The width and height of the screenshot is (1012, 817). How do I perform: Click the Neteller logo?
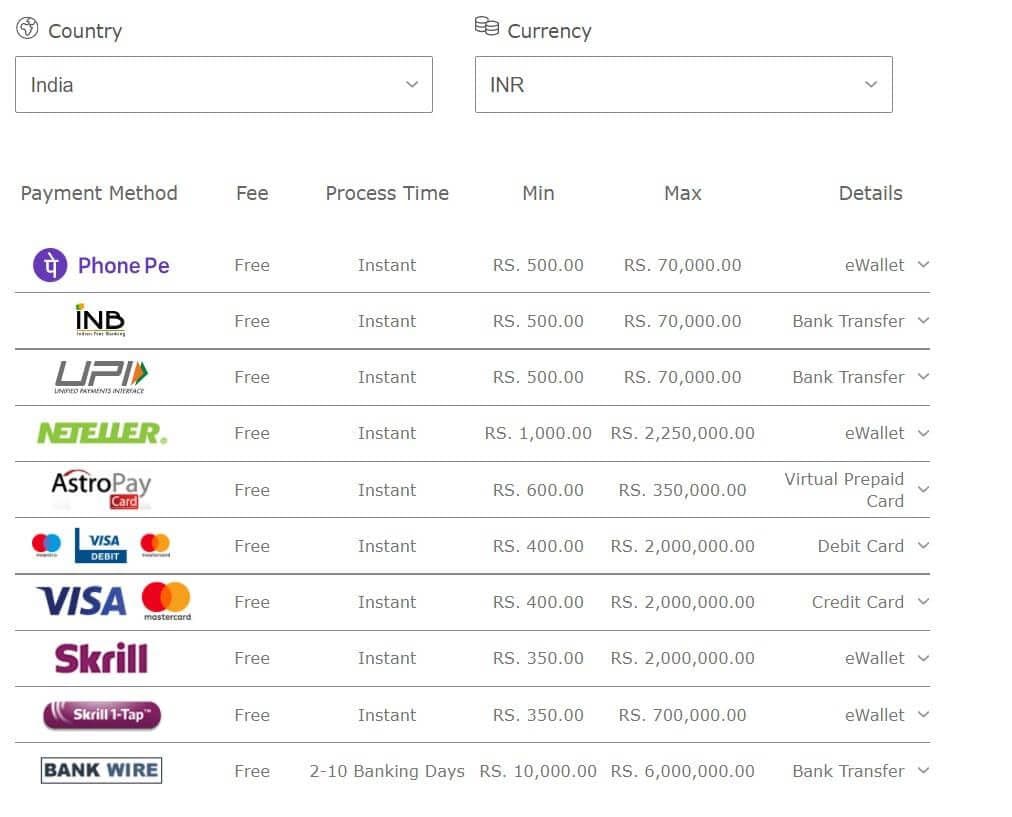coord(101,433)
